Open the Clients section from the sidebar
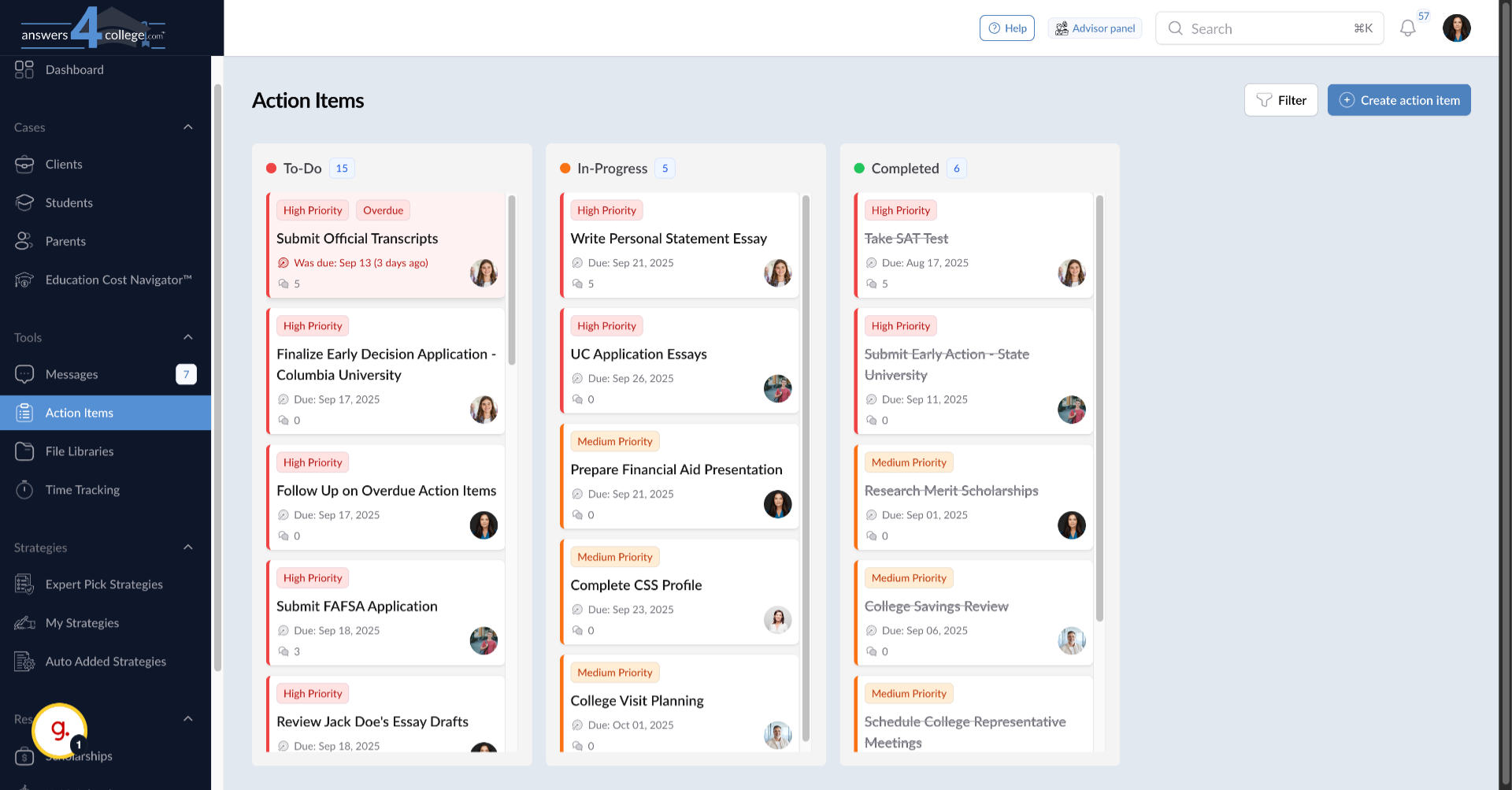 tap(64, 164)
